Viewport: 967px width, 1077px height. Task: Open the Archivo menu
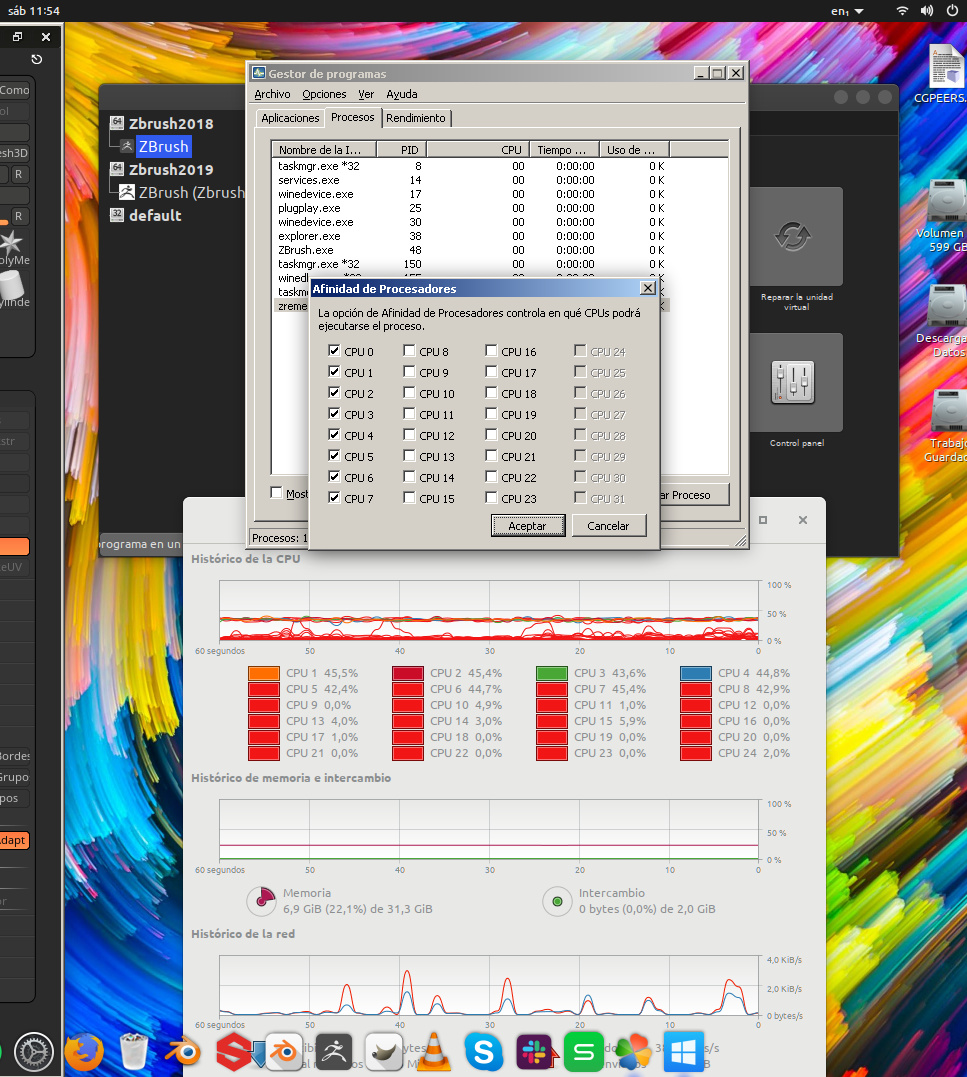(x=272, y=94)
